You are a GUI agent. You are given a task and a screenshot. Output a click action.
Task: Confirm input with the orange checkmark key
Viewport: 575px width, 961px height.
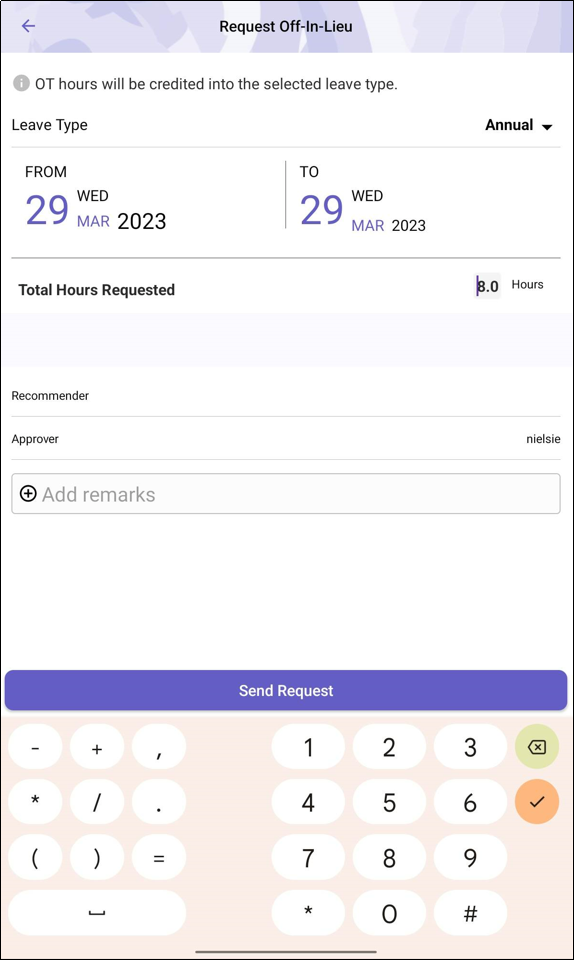pyautogui.click(x=536, y=802)
